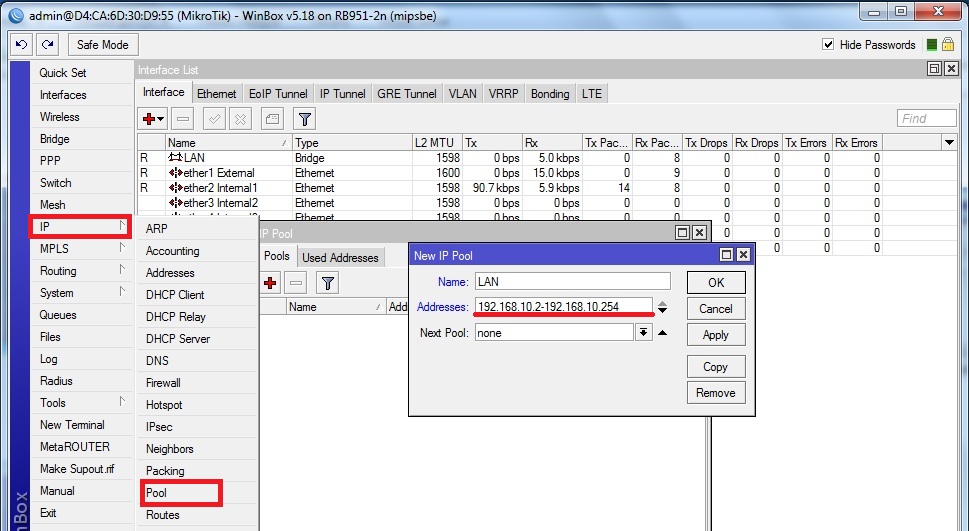Click the Addresses up/down stepper arrows

[663, 307]
